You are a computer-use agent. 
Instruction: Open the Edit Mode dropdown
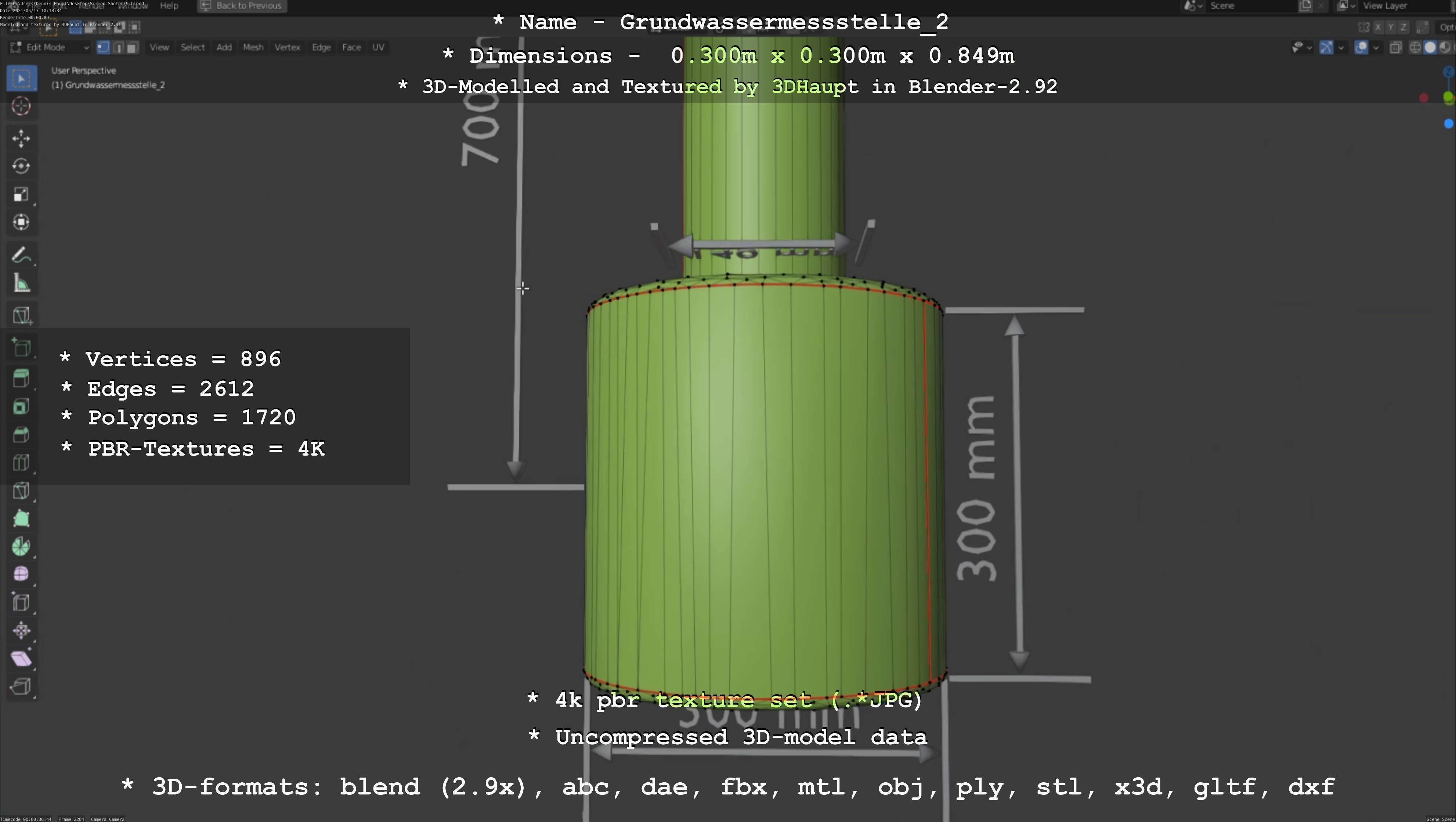(x=50, y=47)
